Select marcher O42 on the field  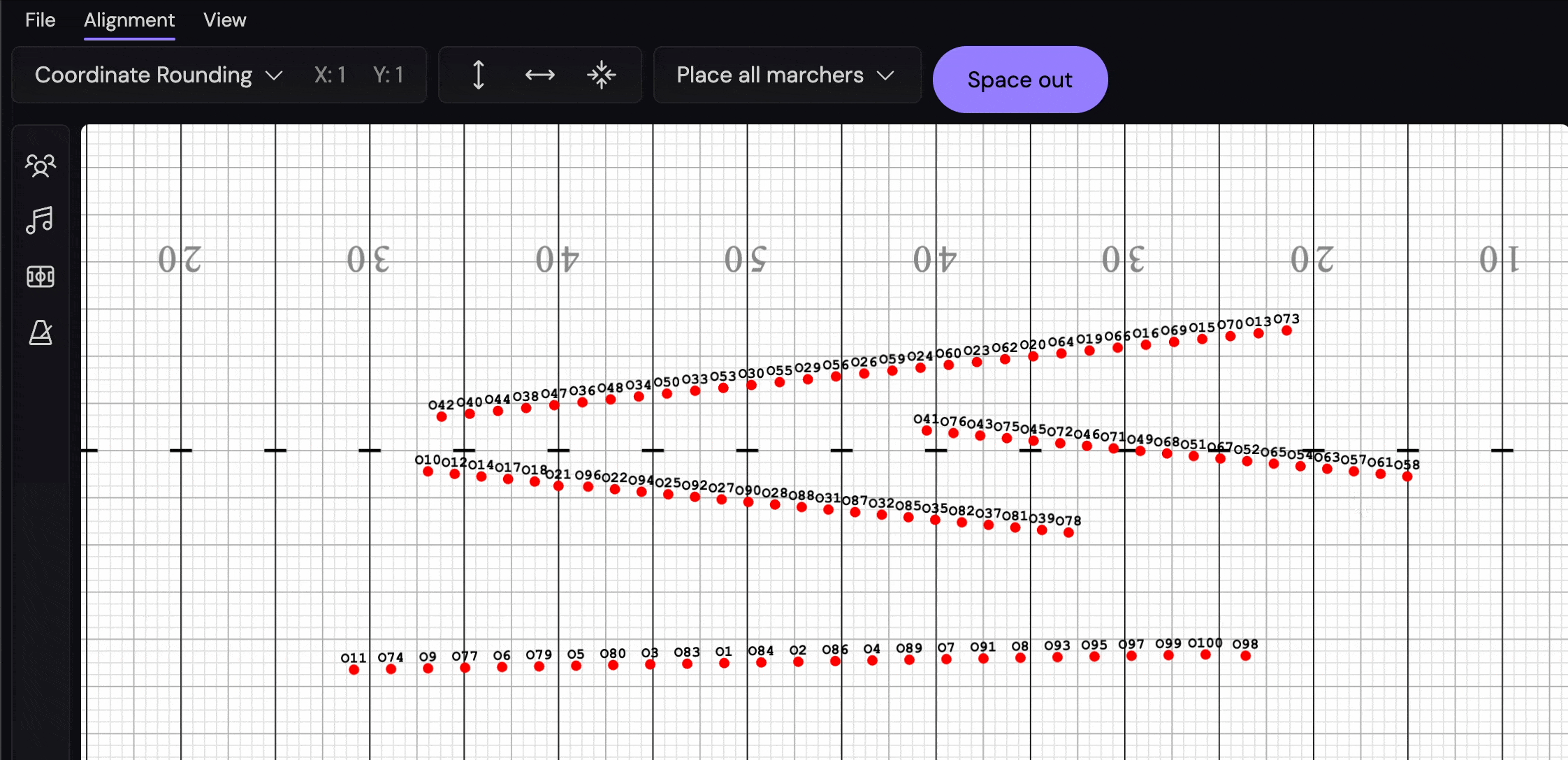tap(441, 416)
